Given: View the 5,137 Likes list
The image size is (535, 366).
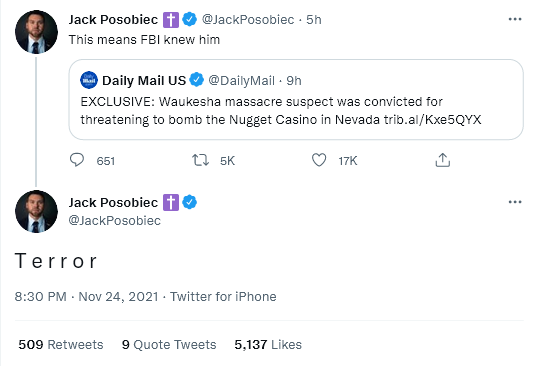Looking at the screenshot, I should pyautogui.click(x=268, y=345).
